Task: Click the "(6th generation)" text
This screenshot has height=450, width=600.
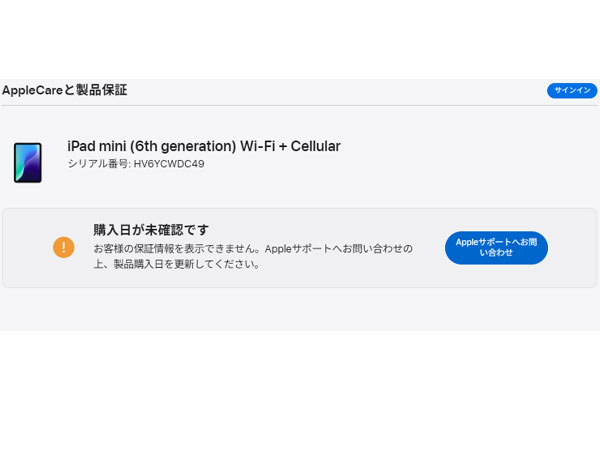Action: (x=183, y=147)
